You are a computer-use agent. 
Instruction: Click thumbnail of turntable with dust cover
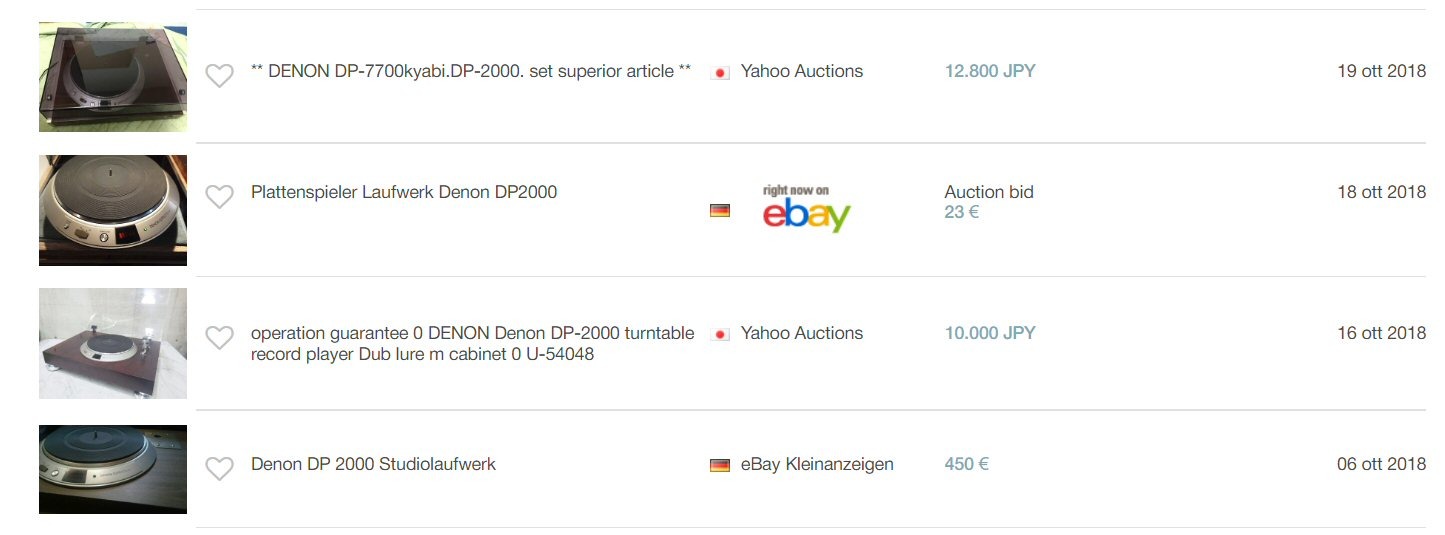[113, 77]
